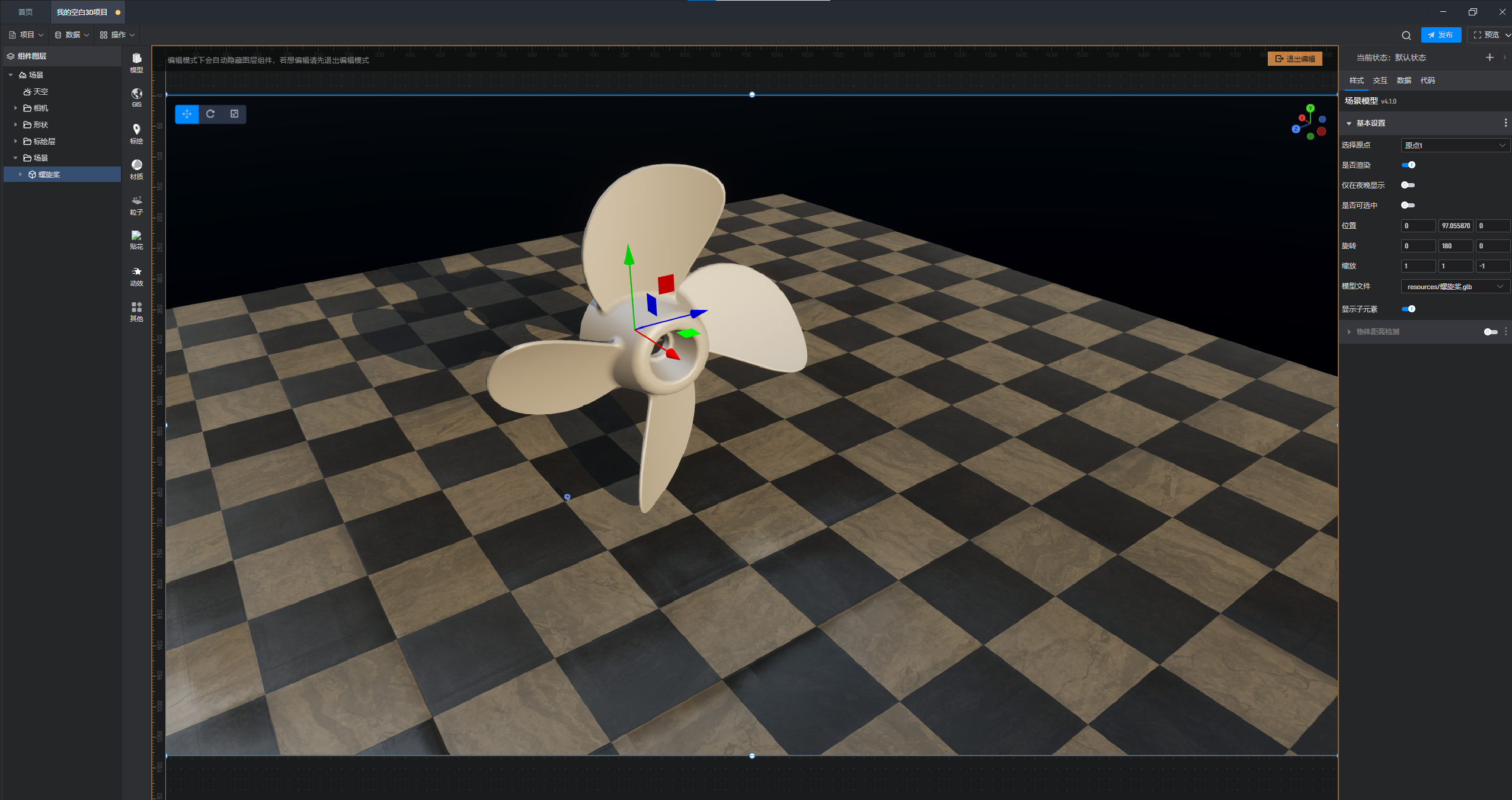Enable the 是否可选中 switch

(x=1408, y=205)
